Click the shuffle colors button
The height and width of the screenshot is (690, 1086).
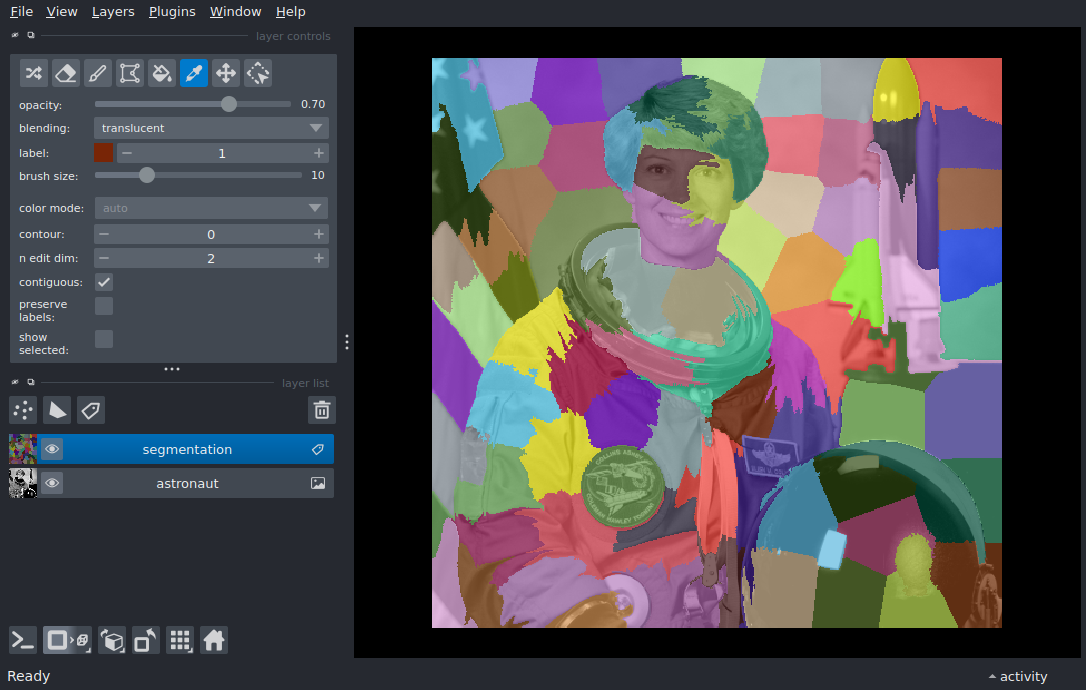(x=34, y=73)
